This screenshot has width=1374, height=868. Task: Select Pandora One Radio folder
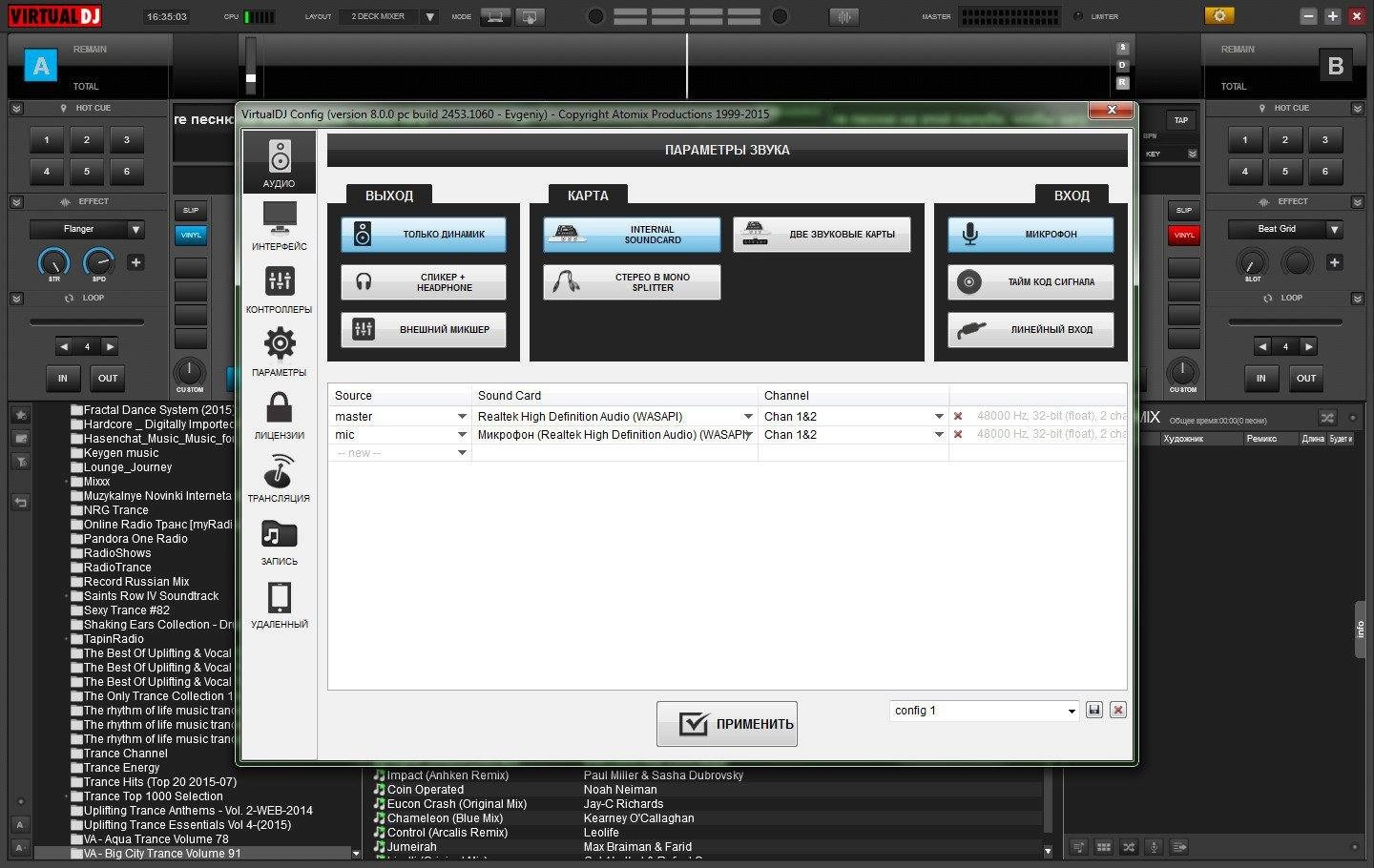click(135, 539)
